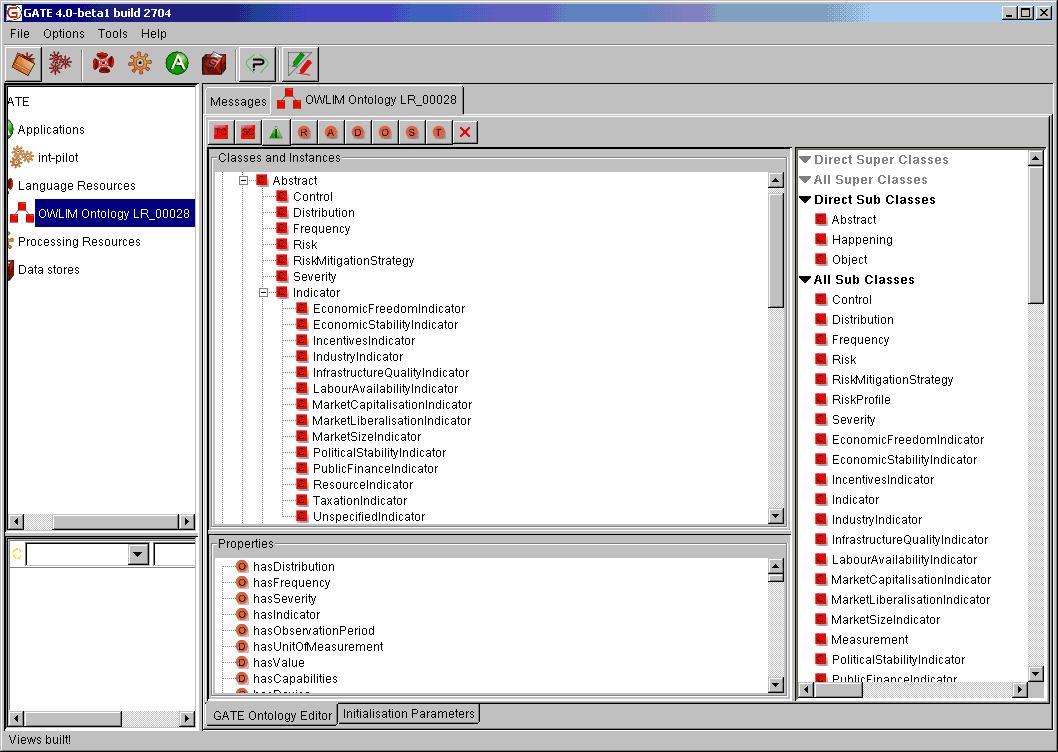Select PoliticalStabilityIndicator in right panel list

(x=898, y=660)
